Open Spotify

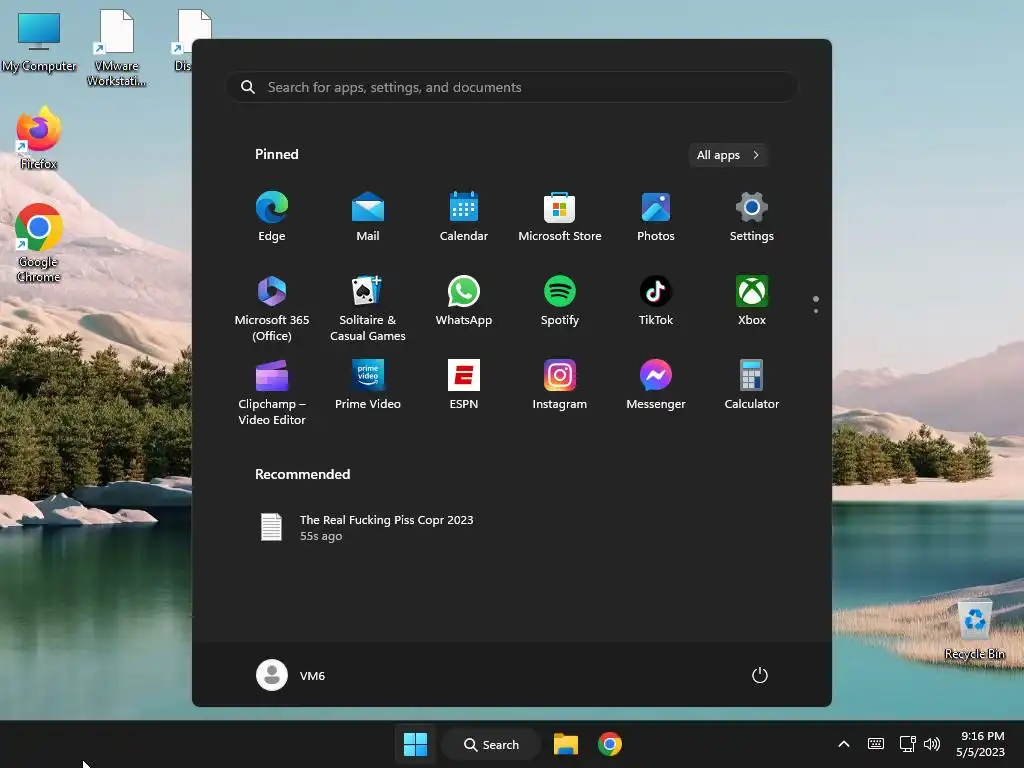pyautogui.click(x=560, y=300)
